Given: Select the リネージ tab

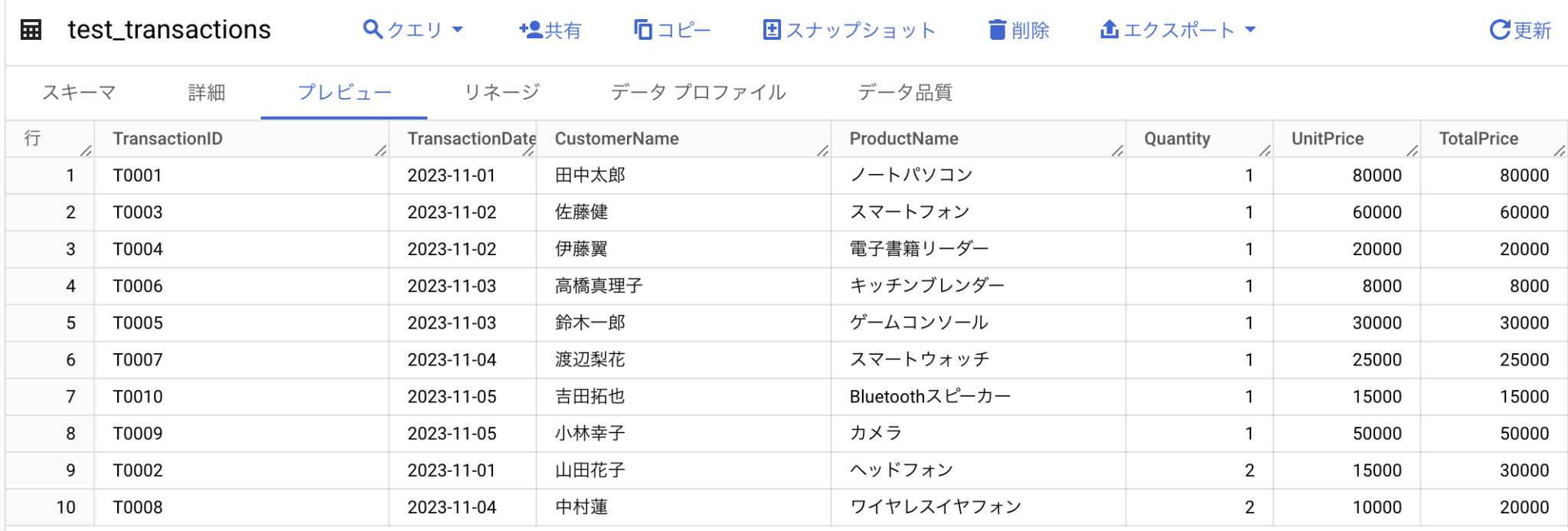Looking at the screenshot, I should pos(501,92).
